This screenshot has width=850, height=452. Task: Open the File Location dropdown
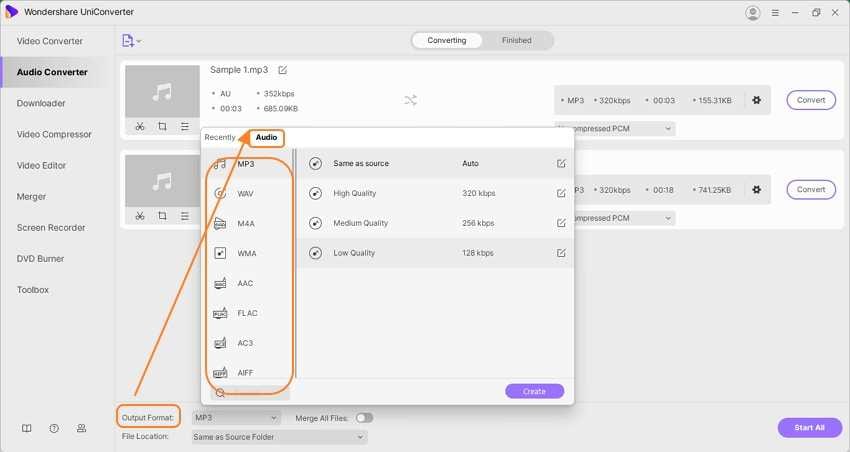279,437
